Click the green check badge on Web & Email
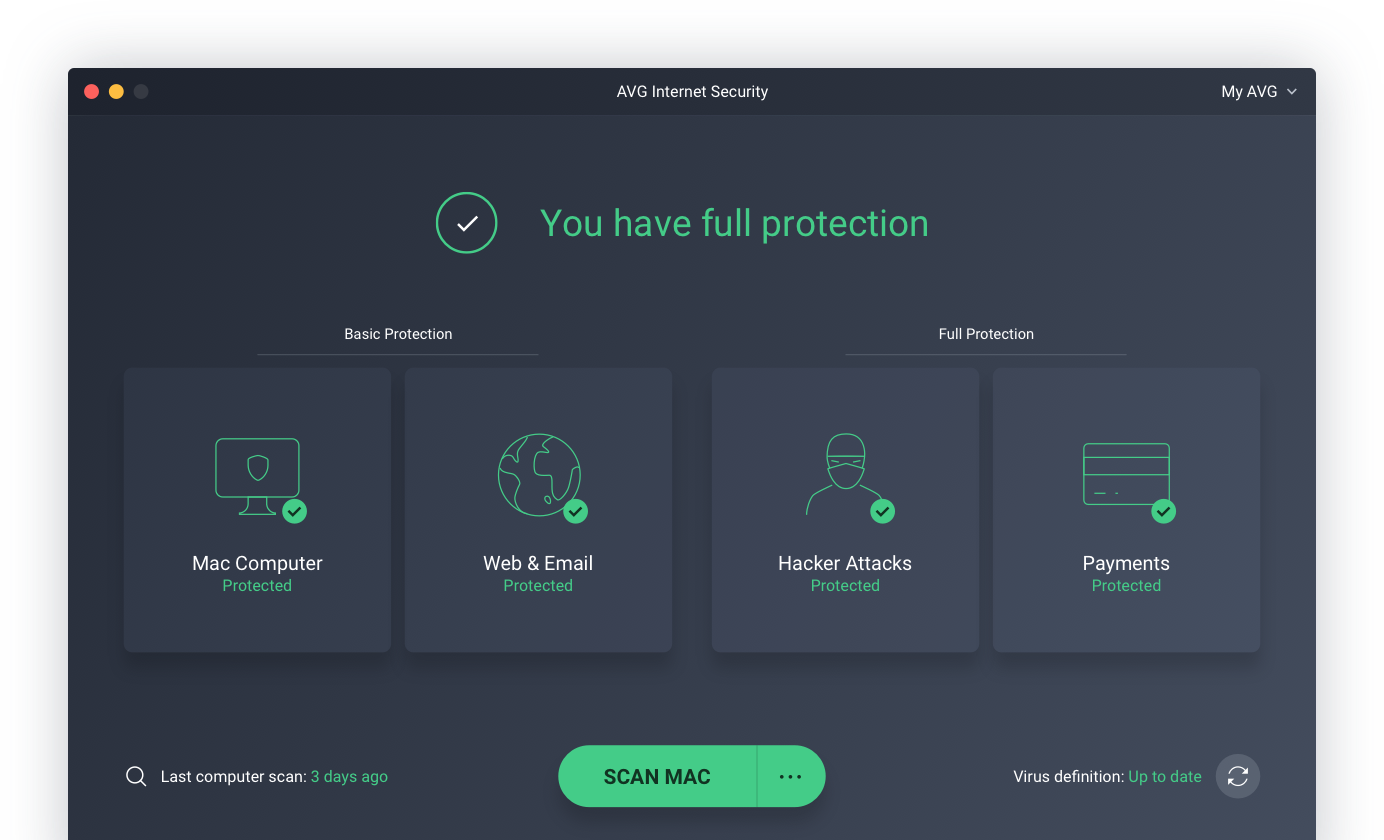Image resolution: width=1384 pixels, height=840 pixels. (x=575, y=511)
